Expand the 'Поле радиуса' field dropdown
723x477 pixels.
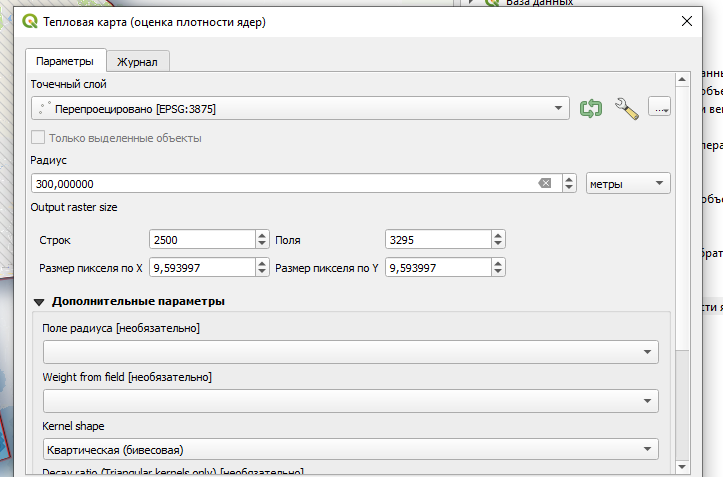tap(350, 352)
